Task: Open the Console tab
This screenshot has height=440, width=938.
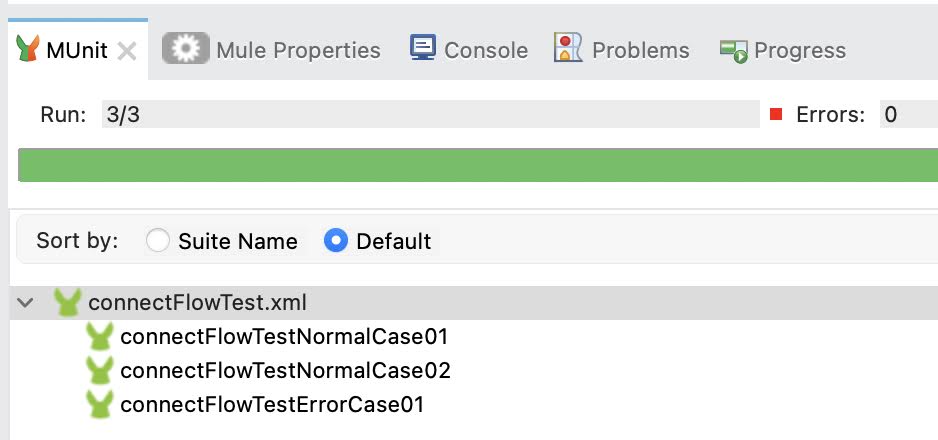Action: pyautogui.click(x=469, y=50)
